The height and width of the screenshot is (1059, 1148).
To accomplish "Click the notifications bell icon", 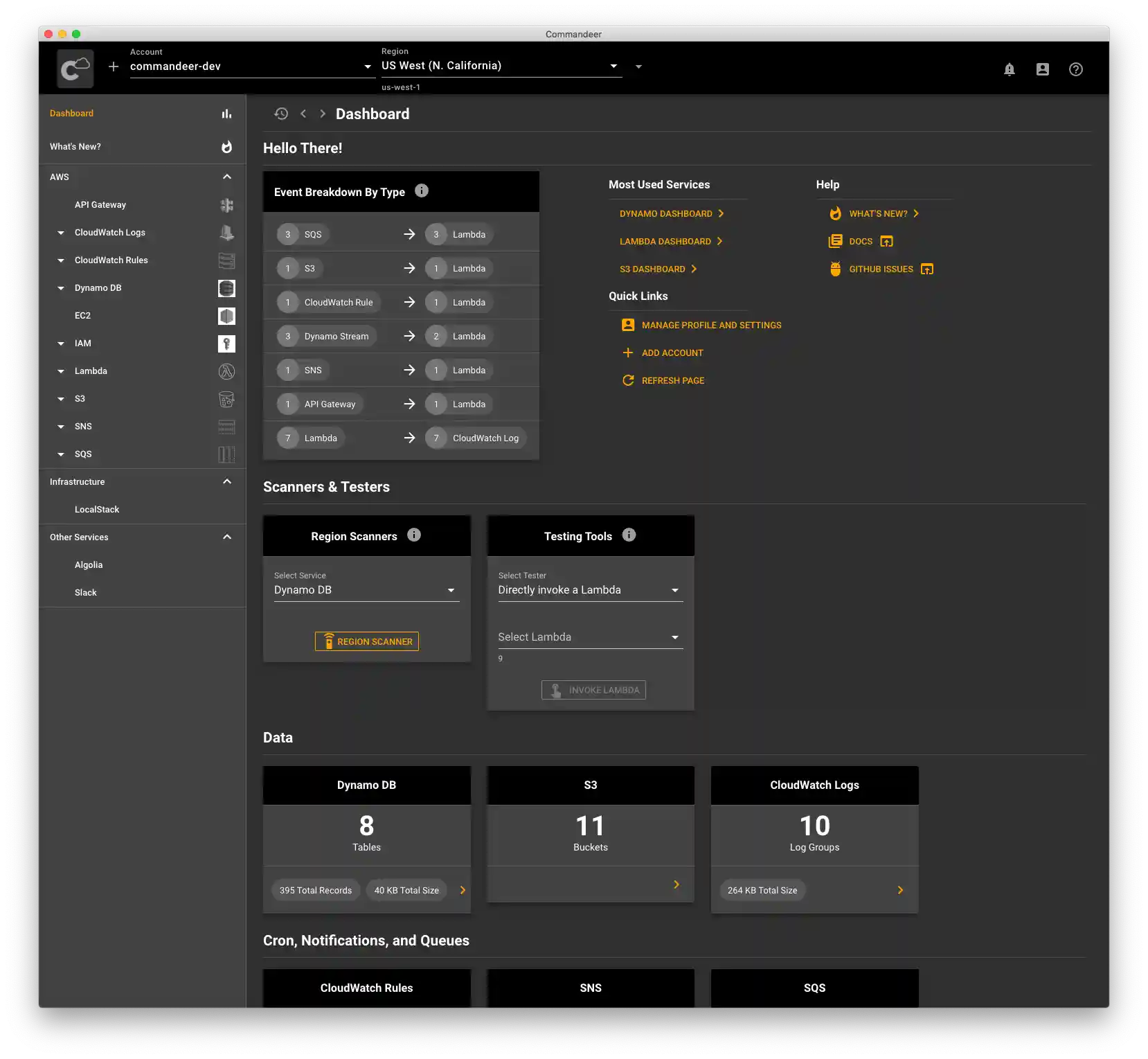I will (x=1009, y=69).
